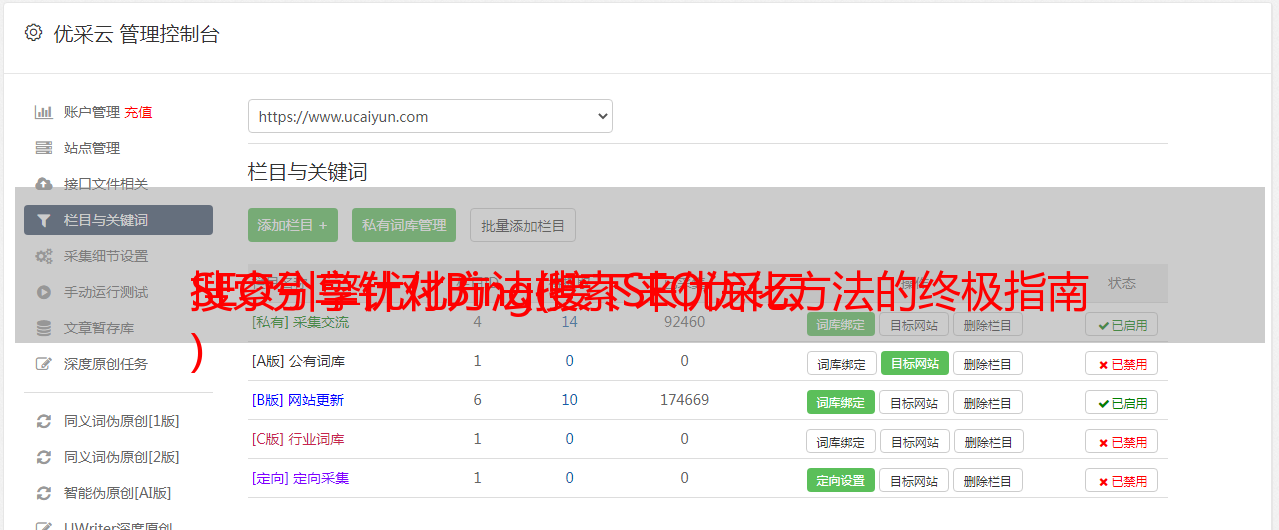Click the play icon for 手动运行测试
The height and width of the screenshot is (530, 1279).
click(43, 292)
